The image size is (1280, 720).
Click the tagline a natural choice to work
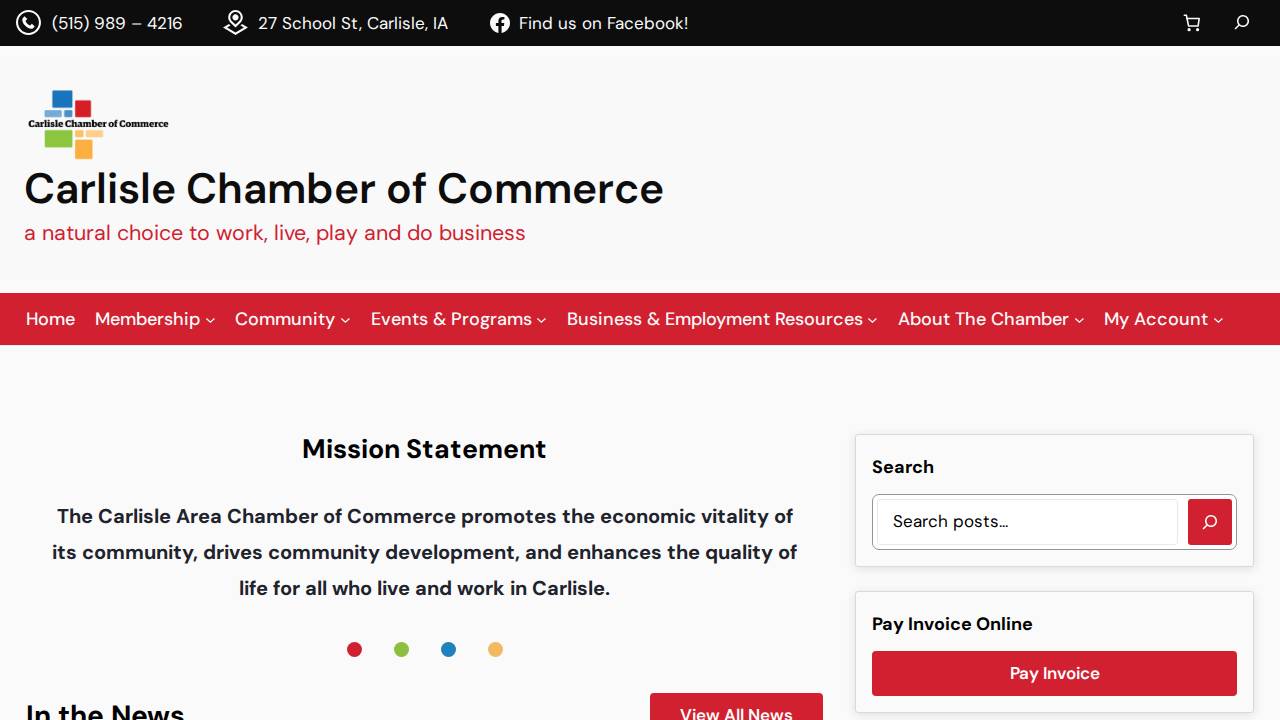[275, 233]
